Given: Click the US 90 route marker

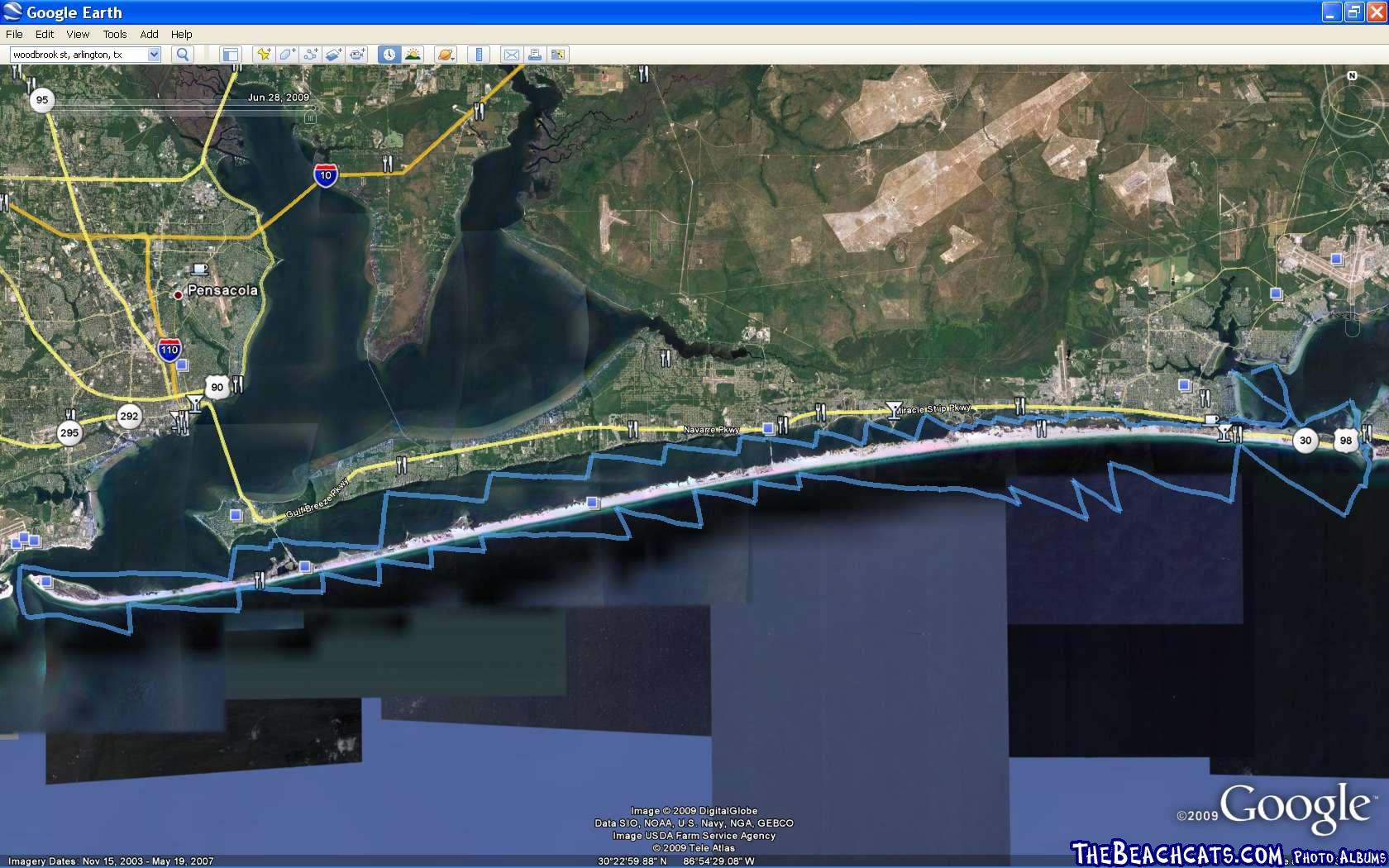Looking at the screenshot, I should (x=217, y=387).
